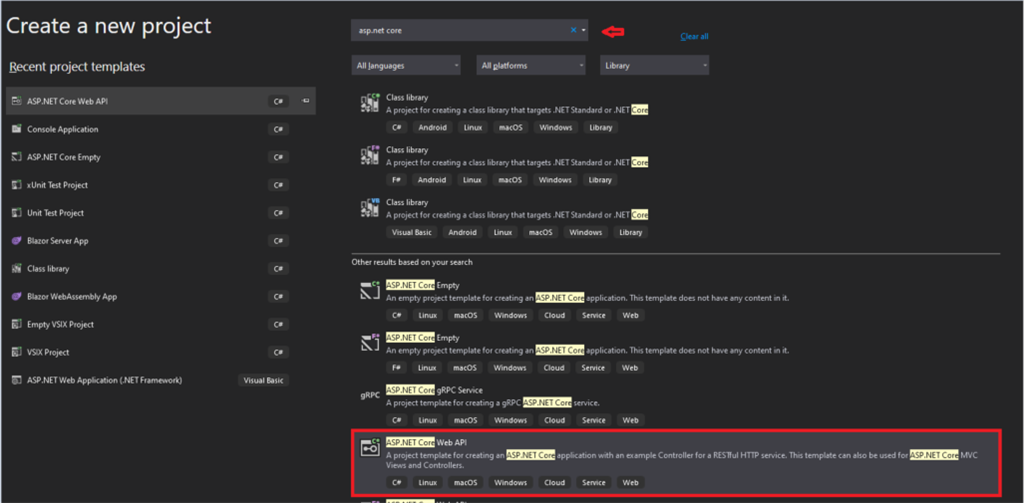This screenshot has height=503, width=1024.
Task: Click the Unit Test Project icon
Action: (x=17, y=213)
